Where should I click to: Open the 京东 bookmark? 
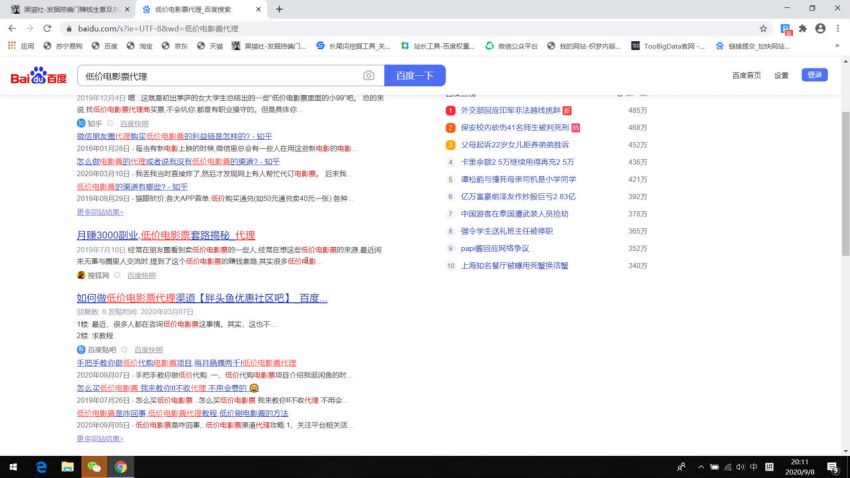(175, 46)
